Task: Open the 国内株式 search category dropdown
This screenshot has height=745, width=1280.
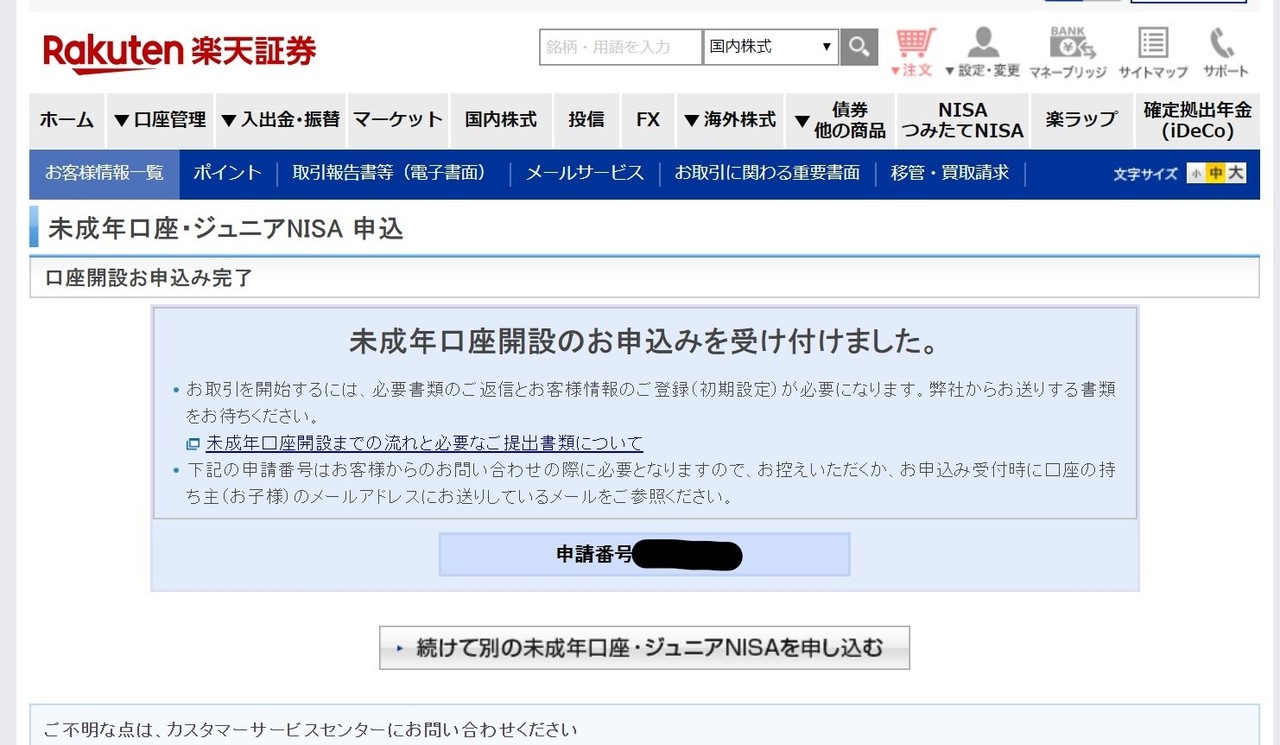Action: coord(771,47)
